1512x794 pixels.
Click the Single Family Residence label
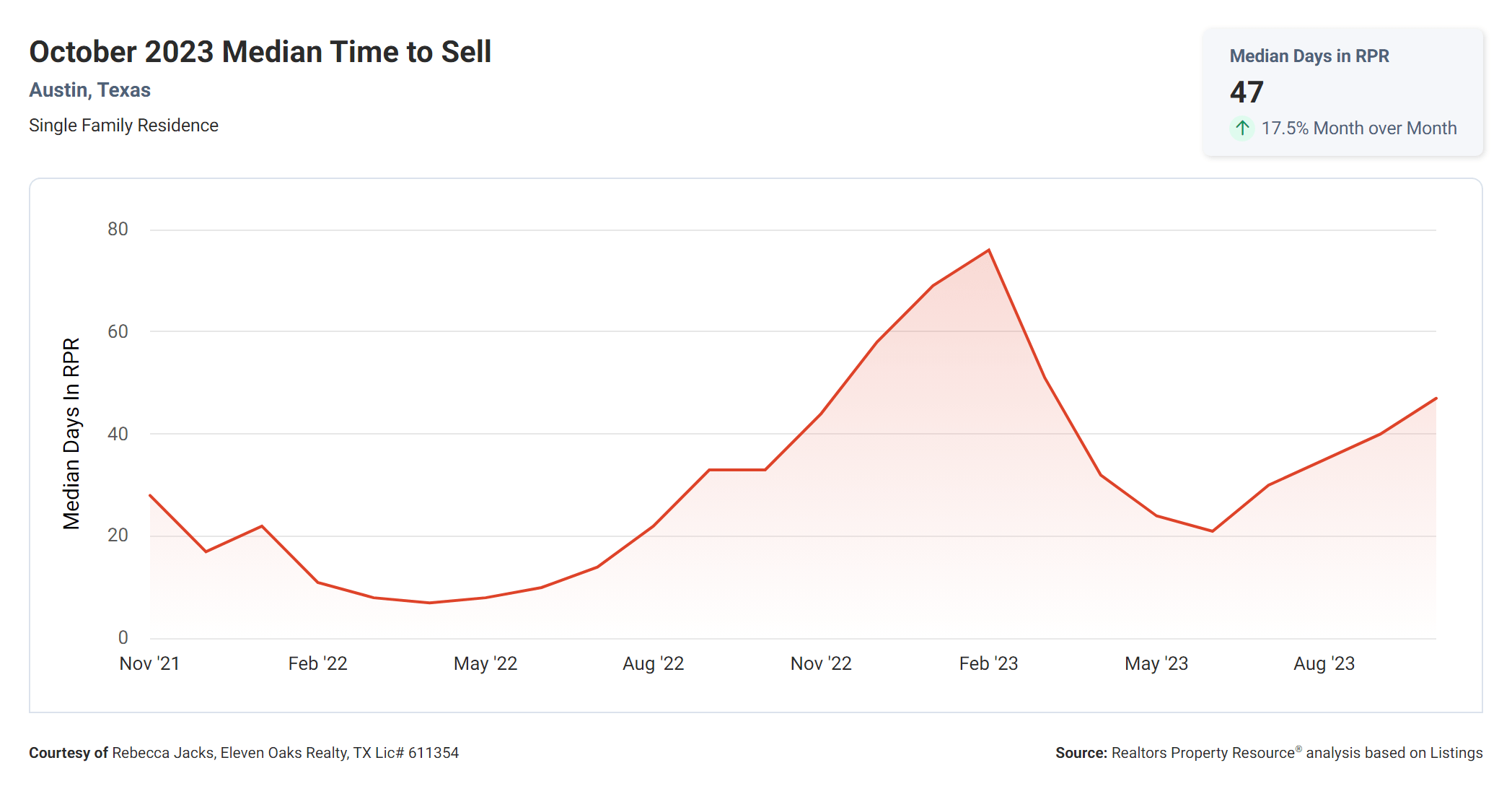(x=123, y=126)
